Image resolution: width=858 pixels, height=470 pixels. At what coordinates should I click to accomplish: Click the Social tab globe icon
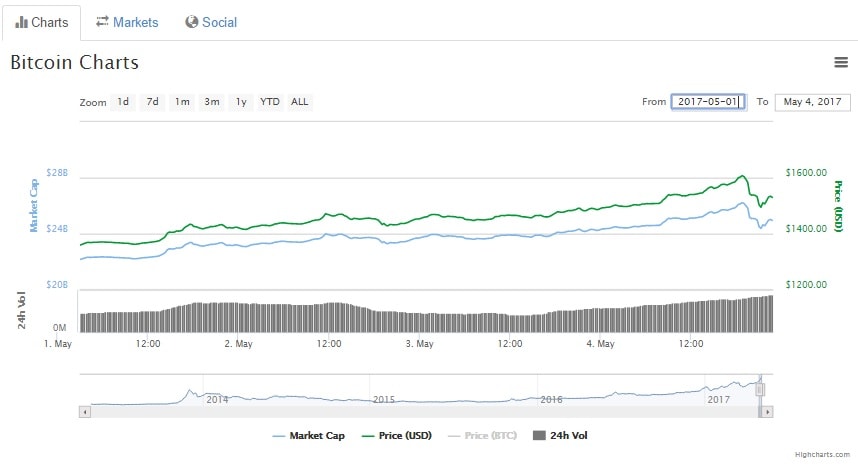(x=192, y=22)
